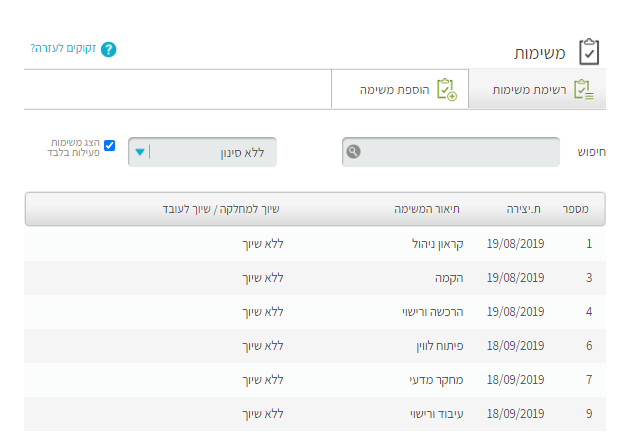Click task number 9 in the מספר column
Image resolution: width=619 pixels, height=443 pixels.
pos(589,414)
